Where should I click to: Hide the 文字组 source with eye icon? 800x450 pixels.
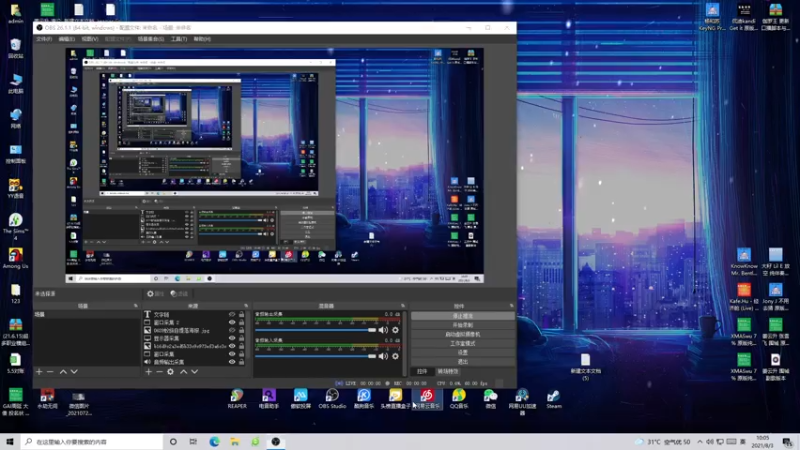[x=232, y=314]
